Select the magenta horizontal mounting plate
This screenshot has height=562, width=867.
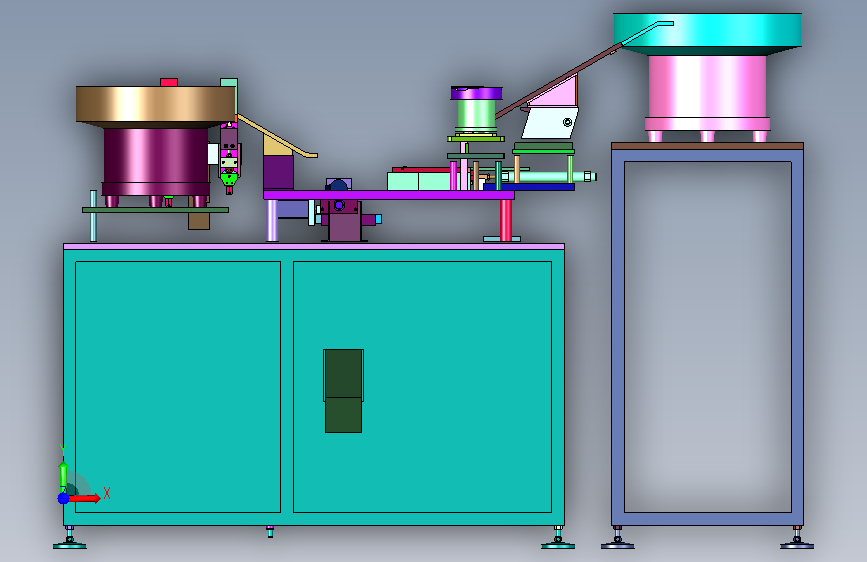[x=389, y=195]
